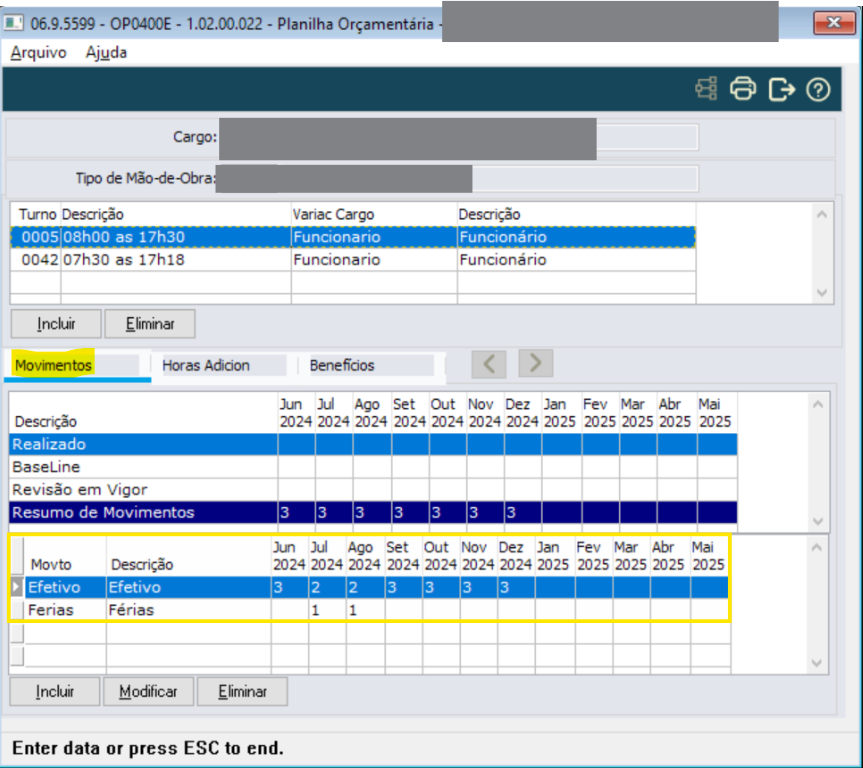Viewport: 863px width, 768px height.
Task: Click Eliminar button below the Turno table
Action: click(150, 324)
